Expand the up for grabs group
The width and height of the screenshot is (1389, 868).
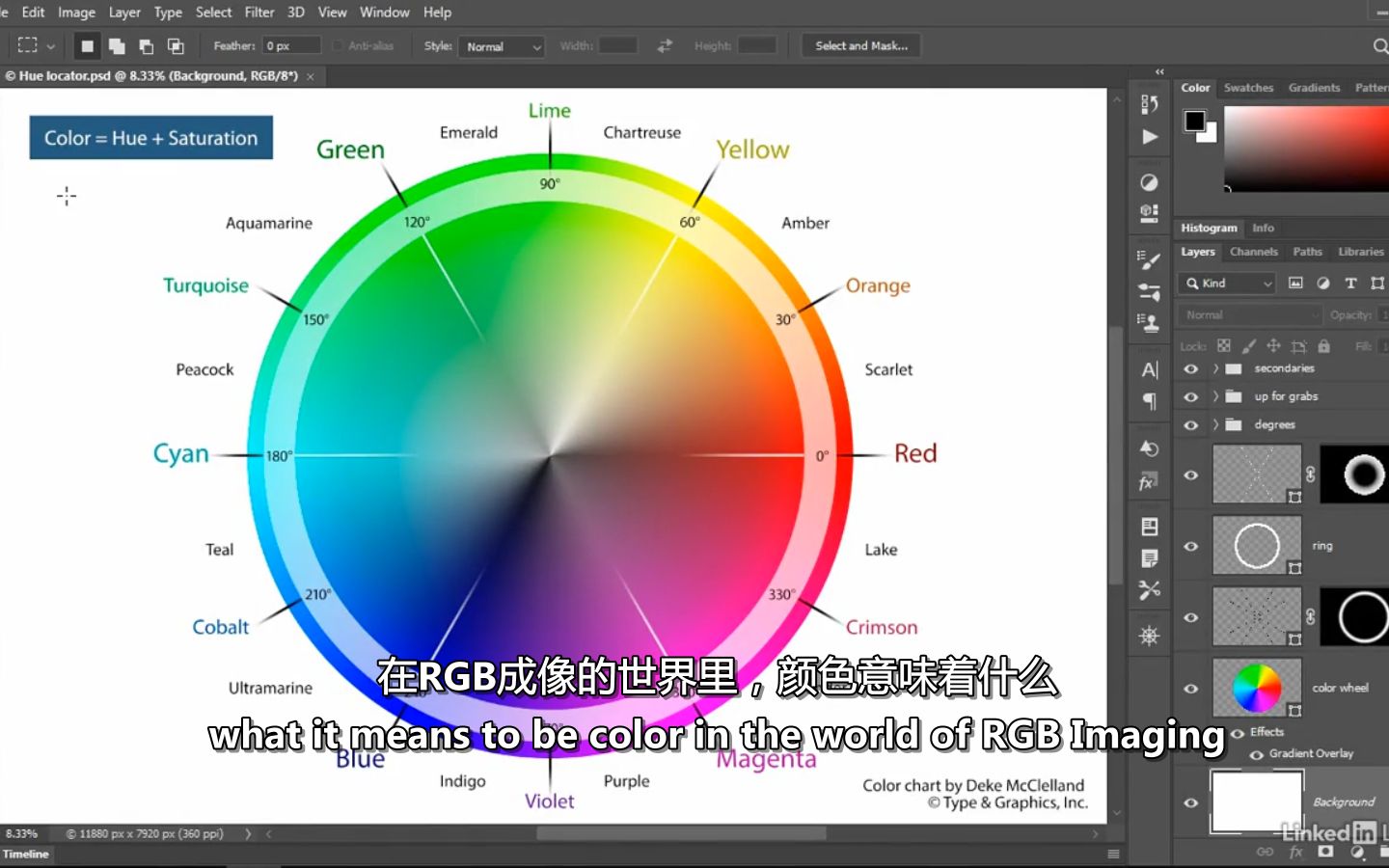point(1215,395)
